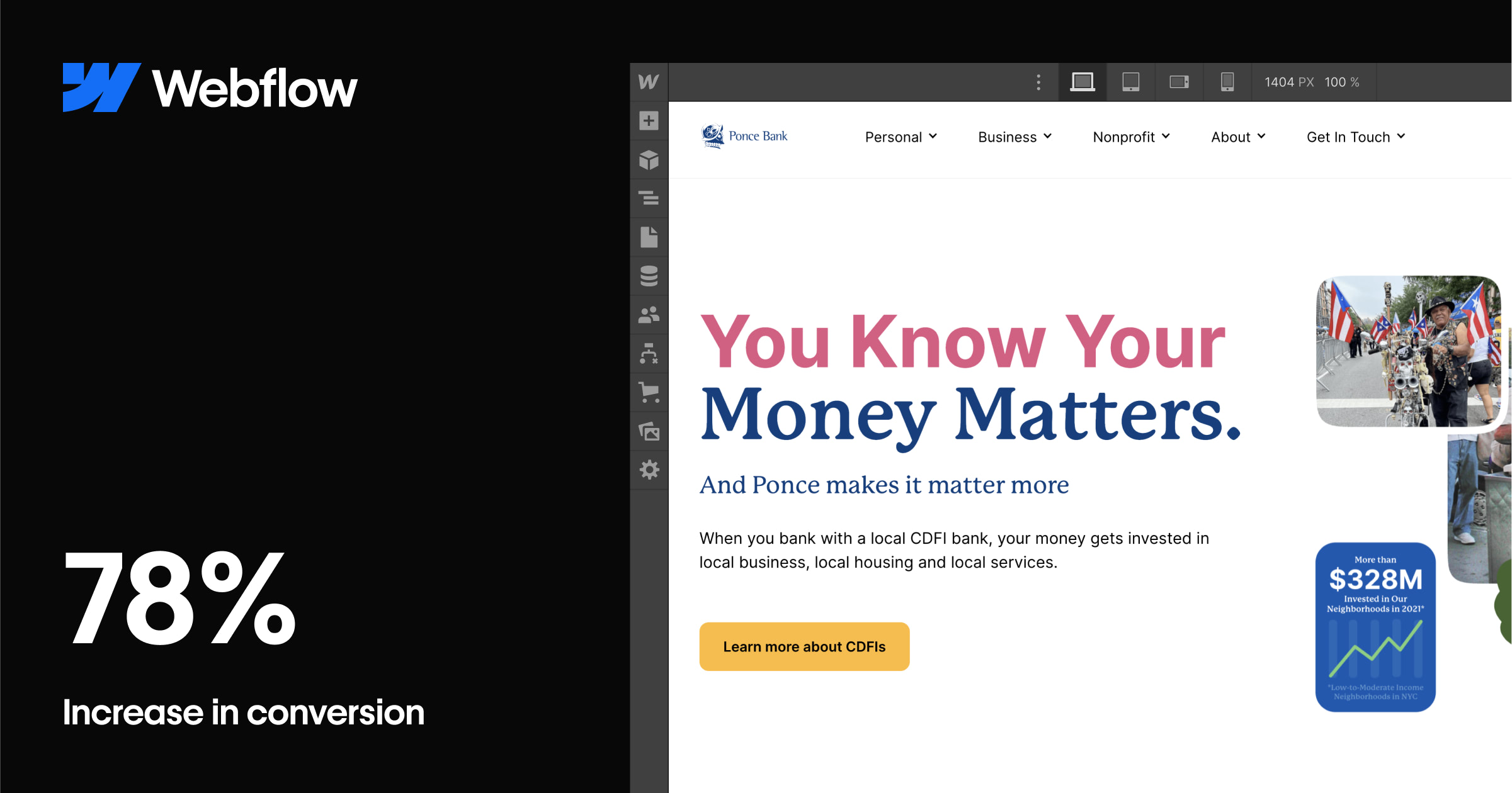The width and height of the screenshot is (1512, 793).
Task: Click the Learn more about CDFIs button
Action: pos(804,646)
